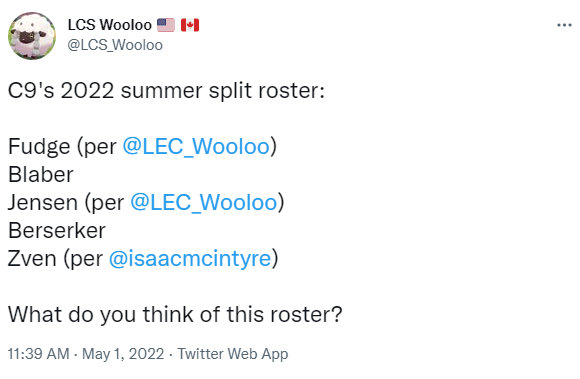The width and height of the screenshot is (580, 379).
Task: Click the "C9's 2022 summer split roster" line
Action: tap(166, 91)
